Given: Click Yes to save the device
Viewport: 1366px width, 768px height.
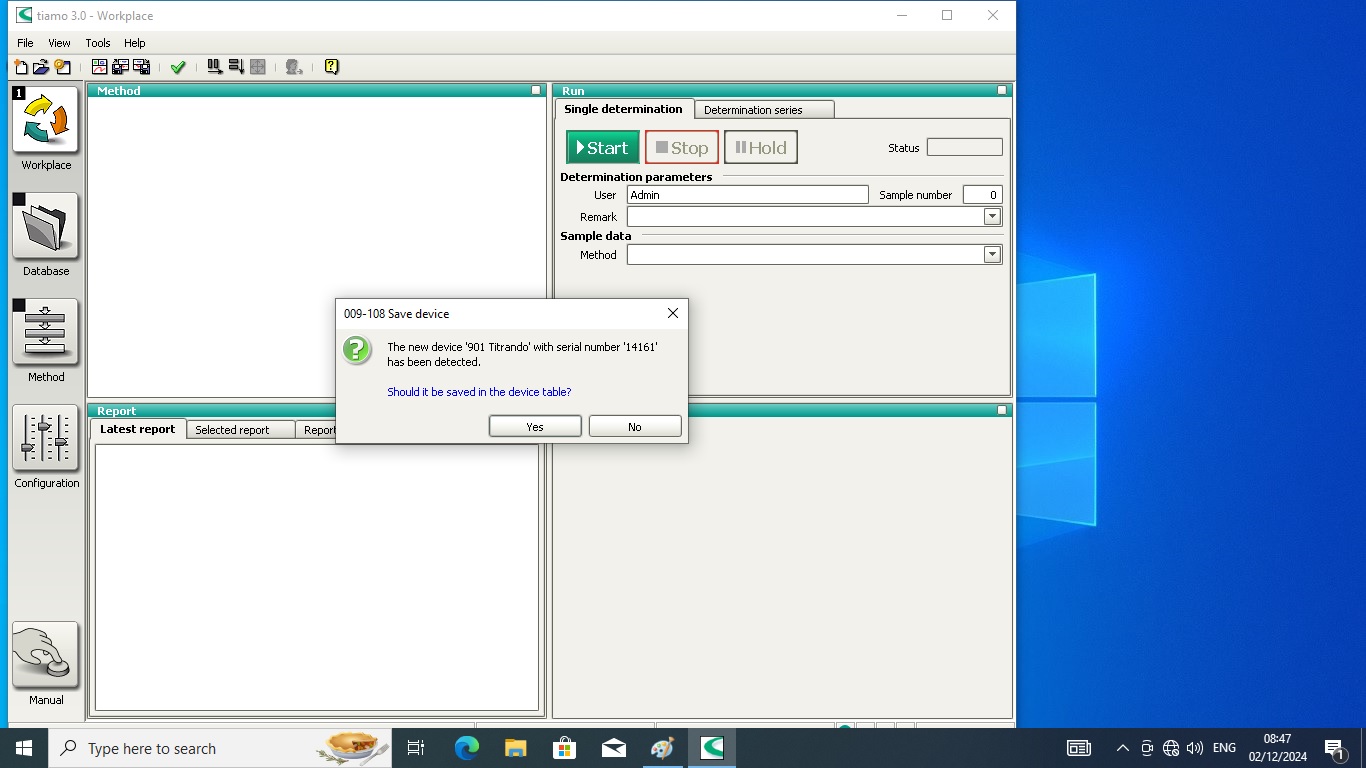Looking at the screenshot, I should [535, 427].
